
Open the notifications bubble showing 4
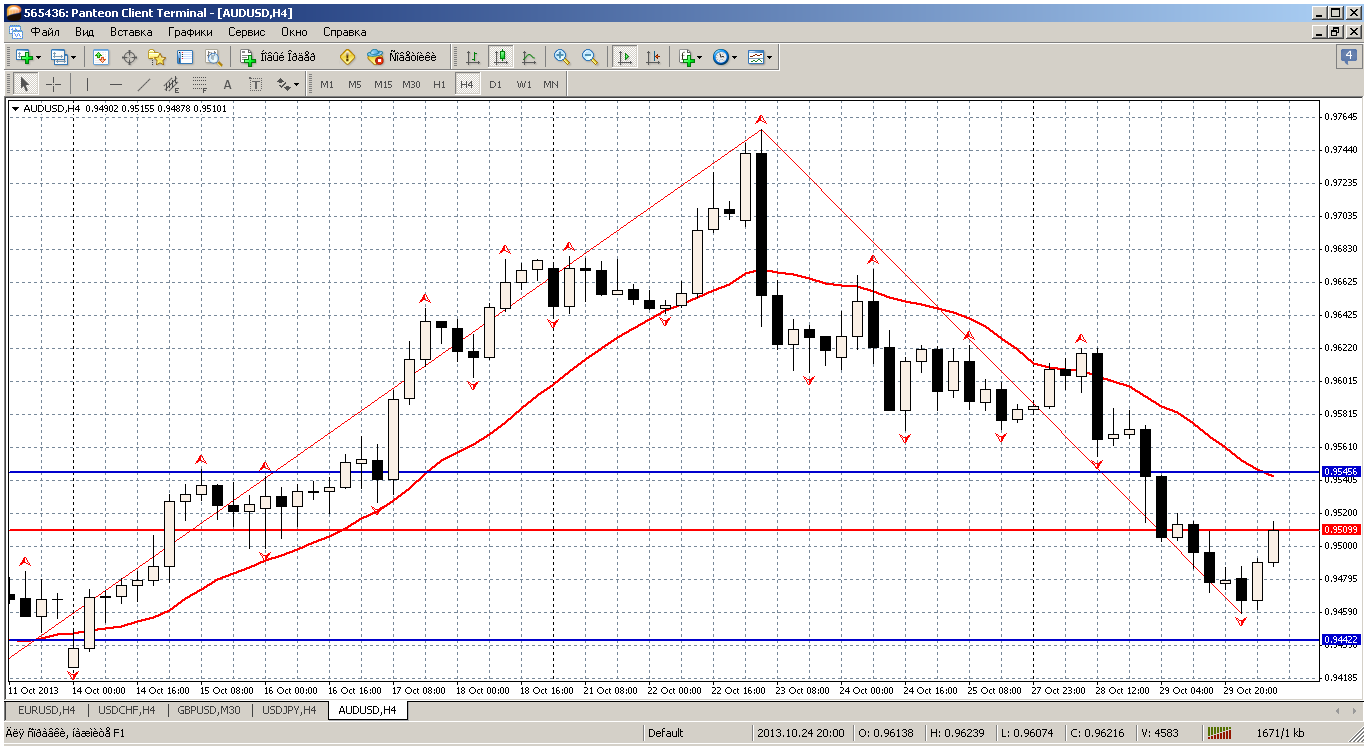[x=1349, y=57]
